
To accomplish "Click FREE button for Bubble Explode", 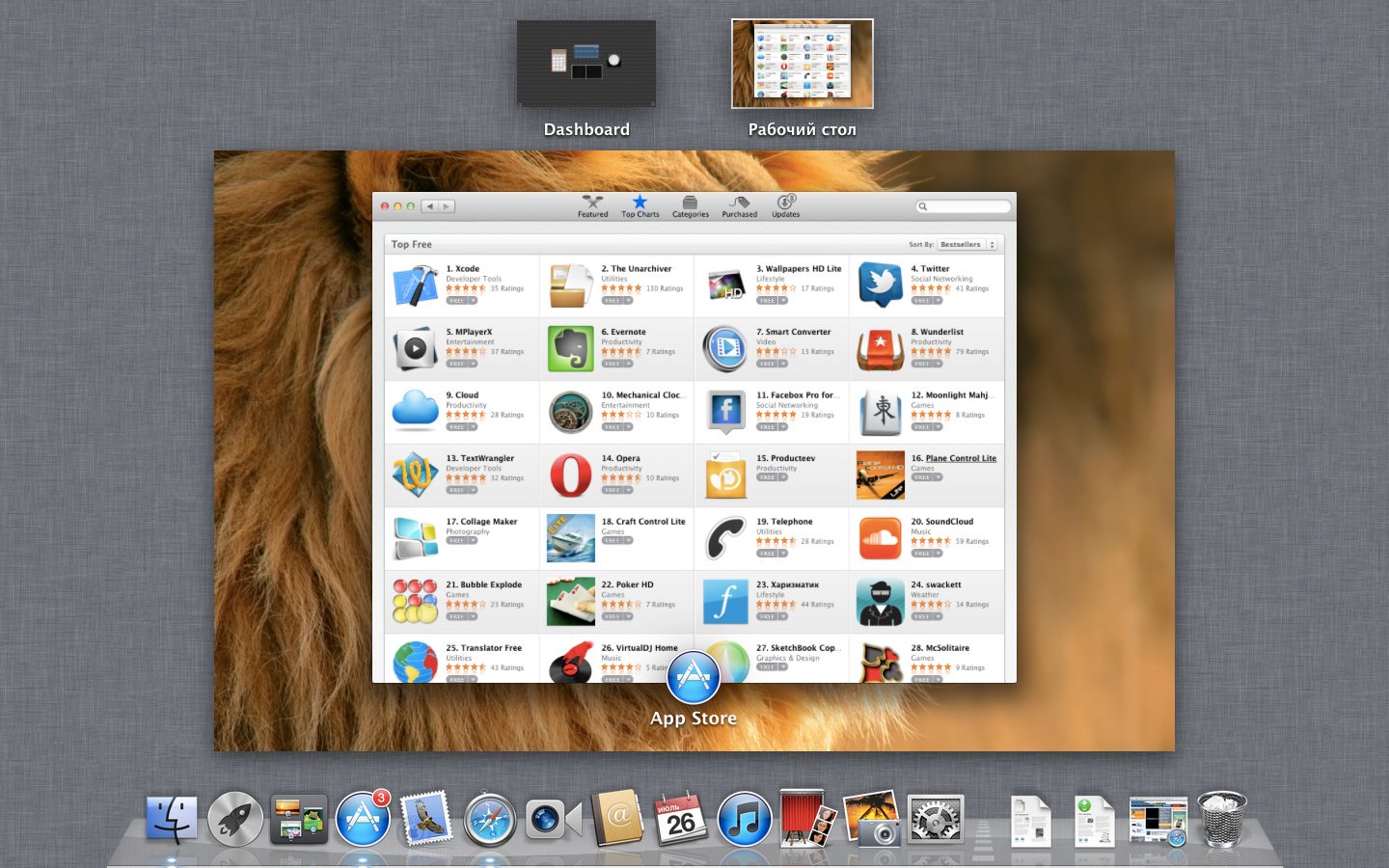I will (x=457, y=616).
